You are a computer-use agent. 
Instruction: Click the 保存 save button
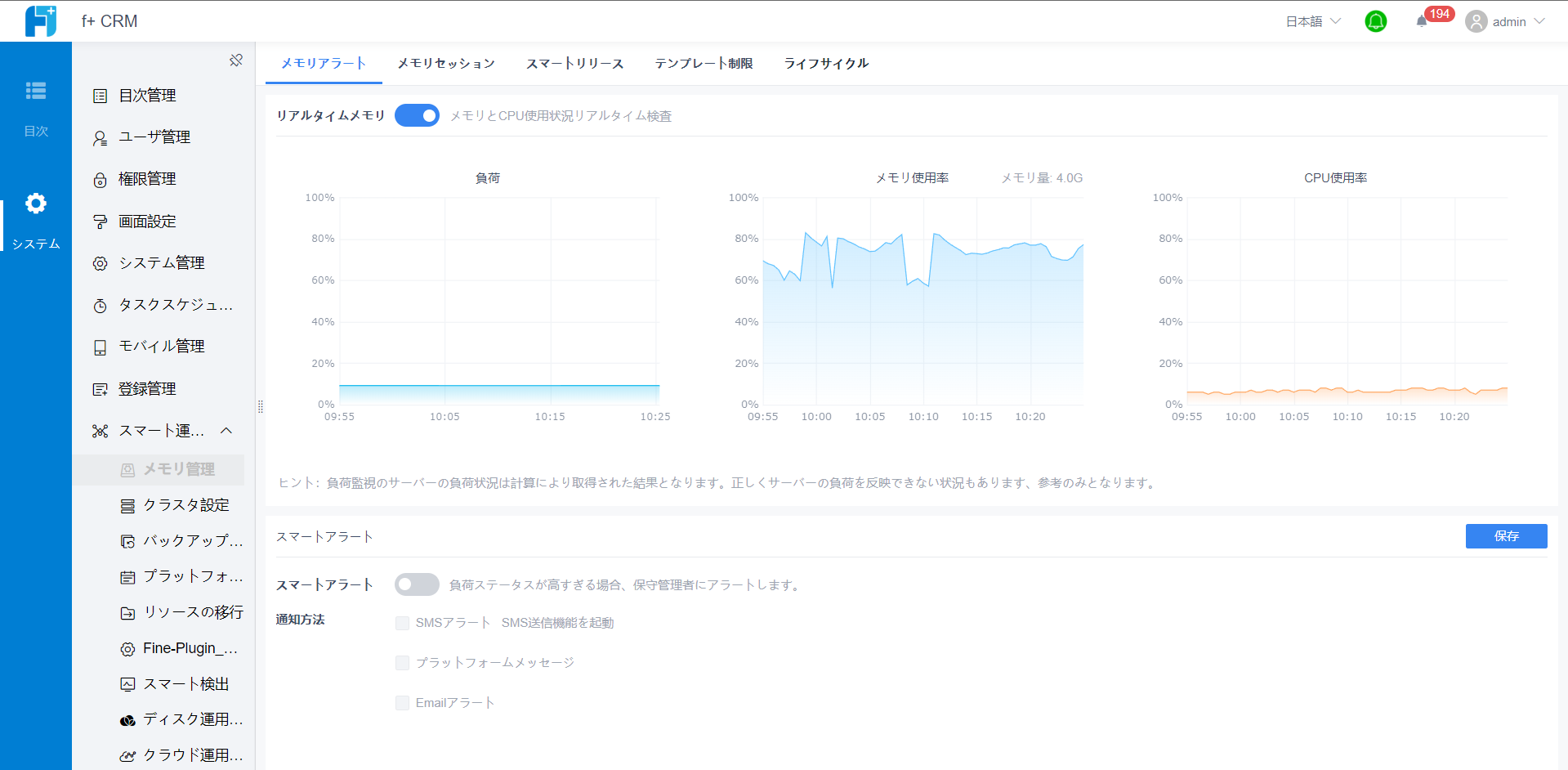coord(1506,536)
